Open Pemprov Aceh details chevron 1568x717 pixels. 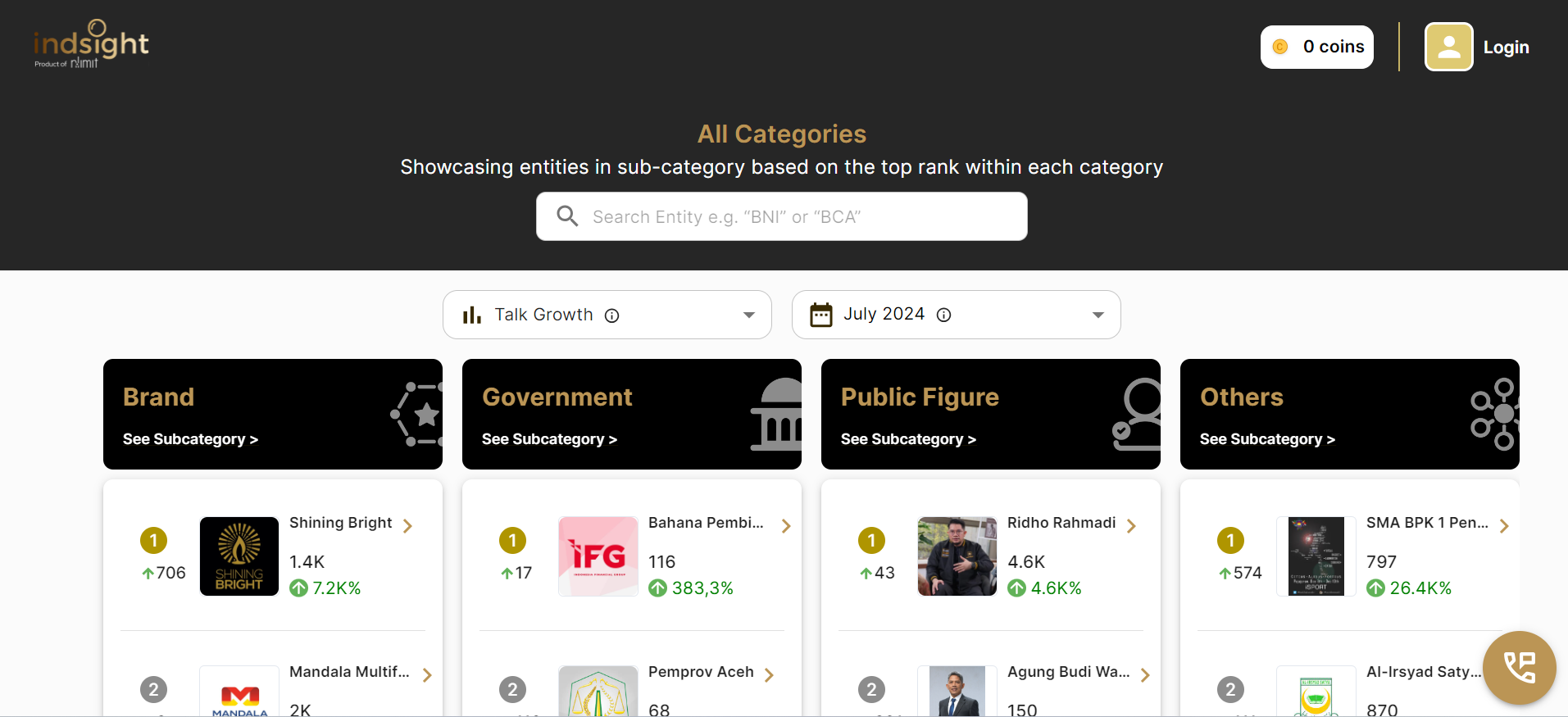pos(769,675)
